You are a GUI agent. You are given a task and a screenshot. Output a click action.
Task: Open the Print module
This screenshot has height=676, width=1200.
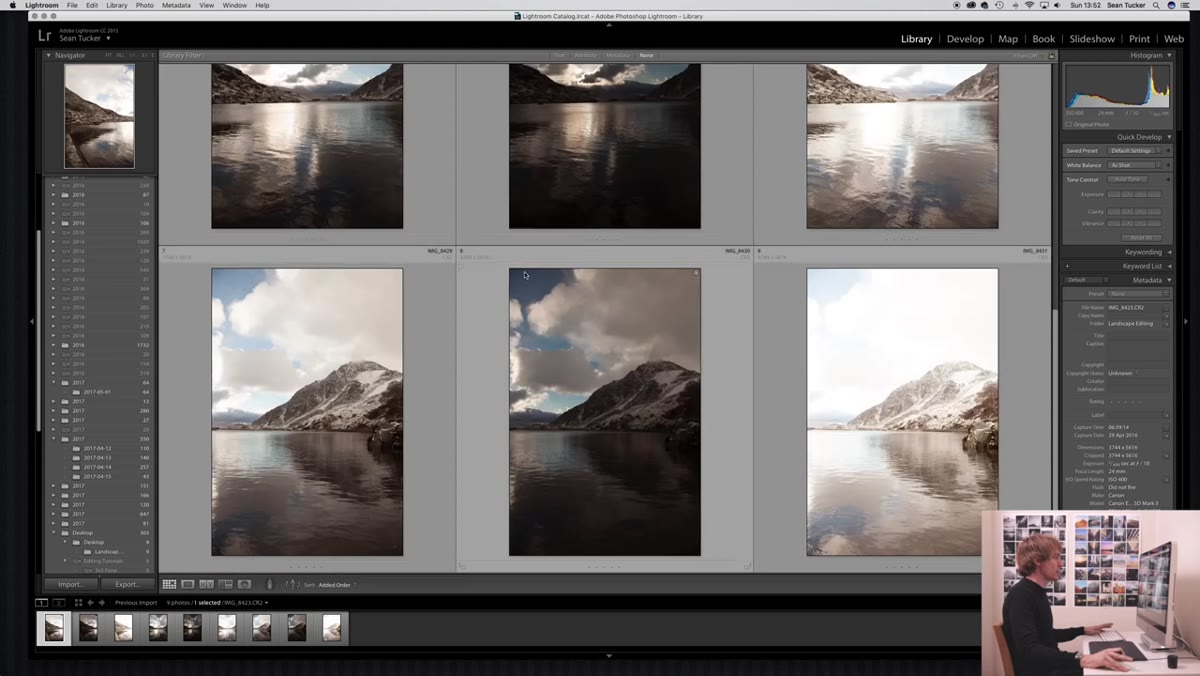(1139, 39)
